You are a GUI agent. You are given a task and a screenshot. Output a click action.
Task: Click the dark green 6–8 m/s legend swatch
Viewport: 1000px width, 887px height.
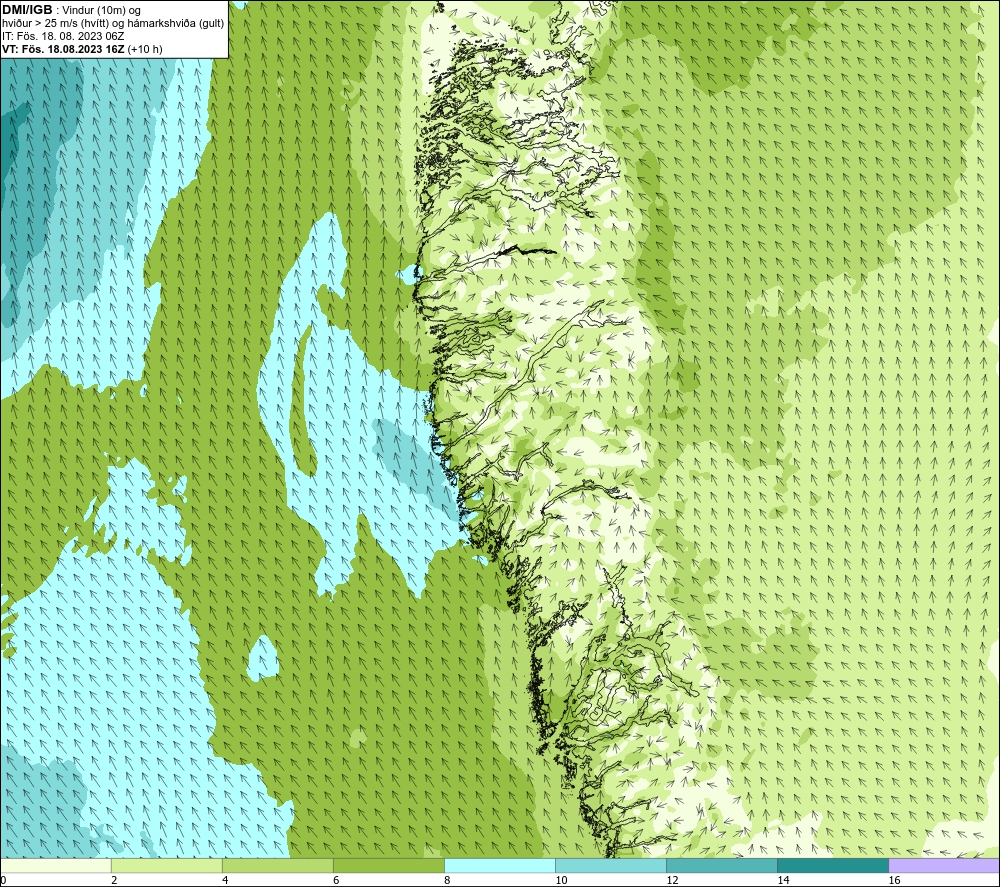388,866
